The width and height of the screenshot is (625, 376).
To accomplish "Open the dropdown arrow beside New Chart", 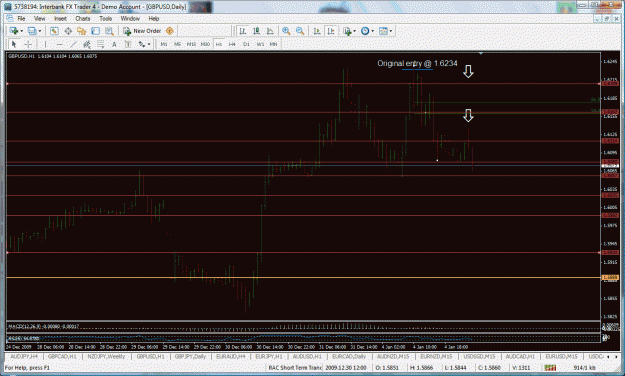I will 21,31.
